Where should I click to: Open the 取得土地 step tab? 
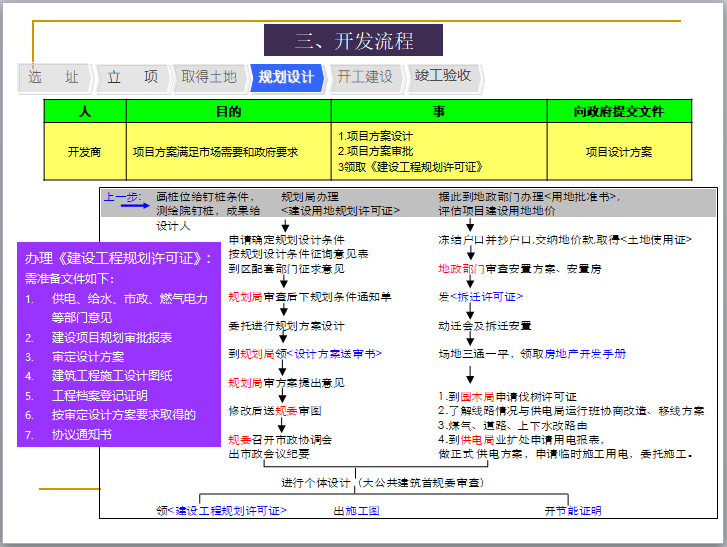pos(209,78)
